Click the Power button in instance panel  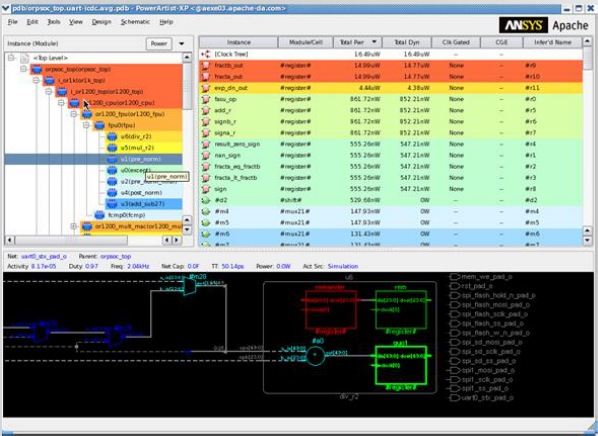(159, 43)
